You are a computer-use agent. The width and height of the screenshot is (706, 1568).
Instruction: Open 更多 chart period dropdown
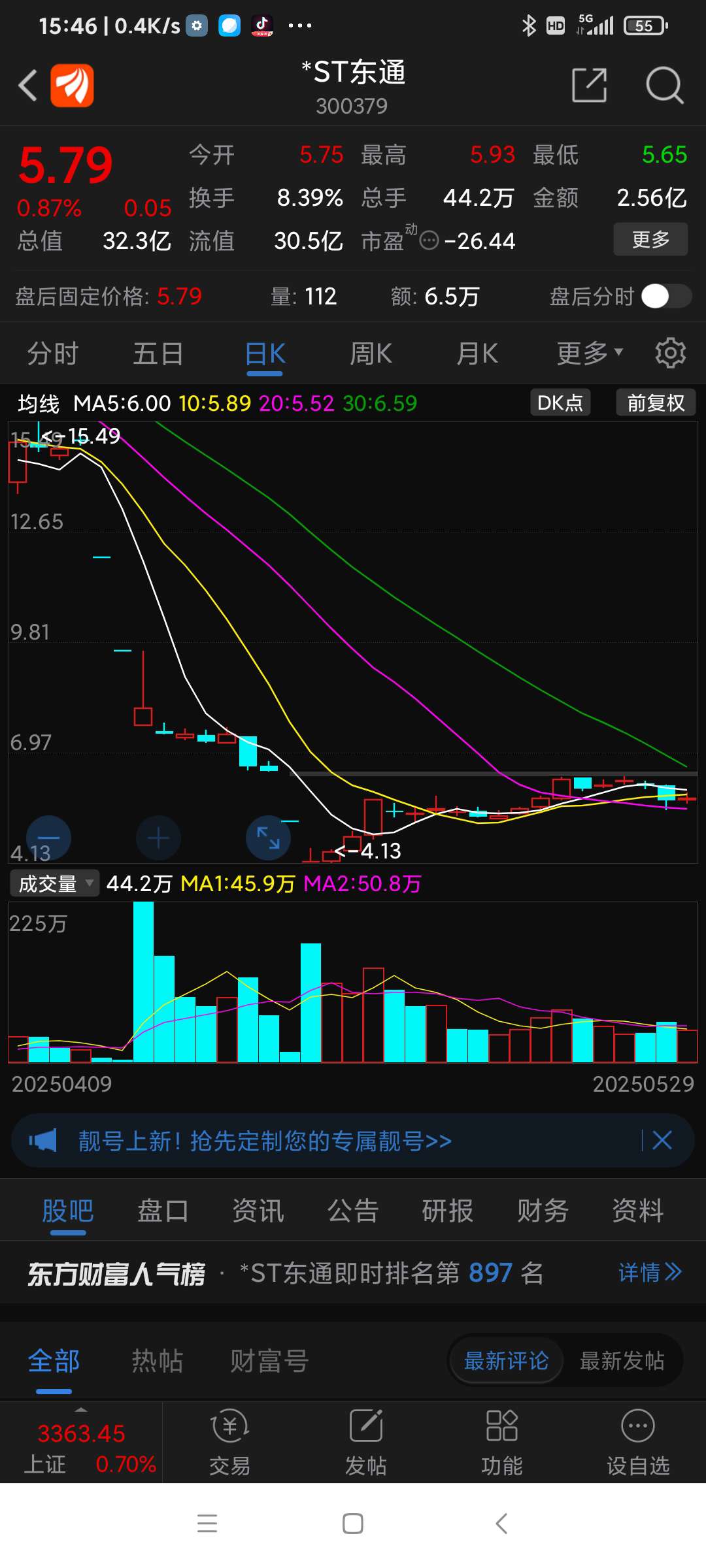pyautogui.click(x=590, y=353)
